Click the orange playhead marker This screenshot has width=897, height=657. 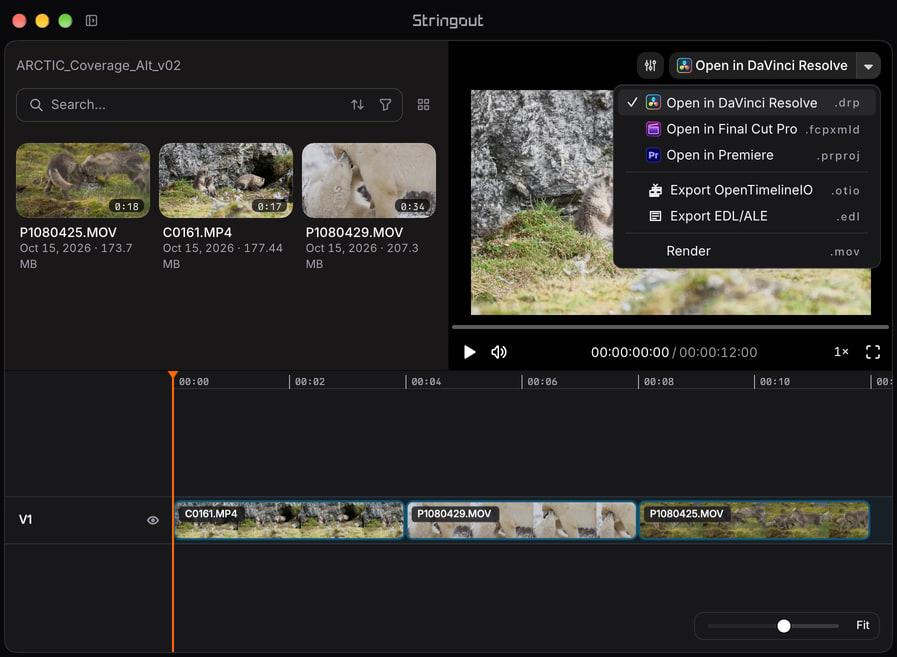click(x=173, y=375)
